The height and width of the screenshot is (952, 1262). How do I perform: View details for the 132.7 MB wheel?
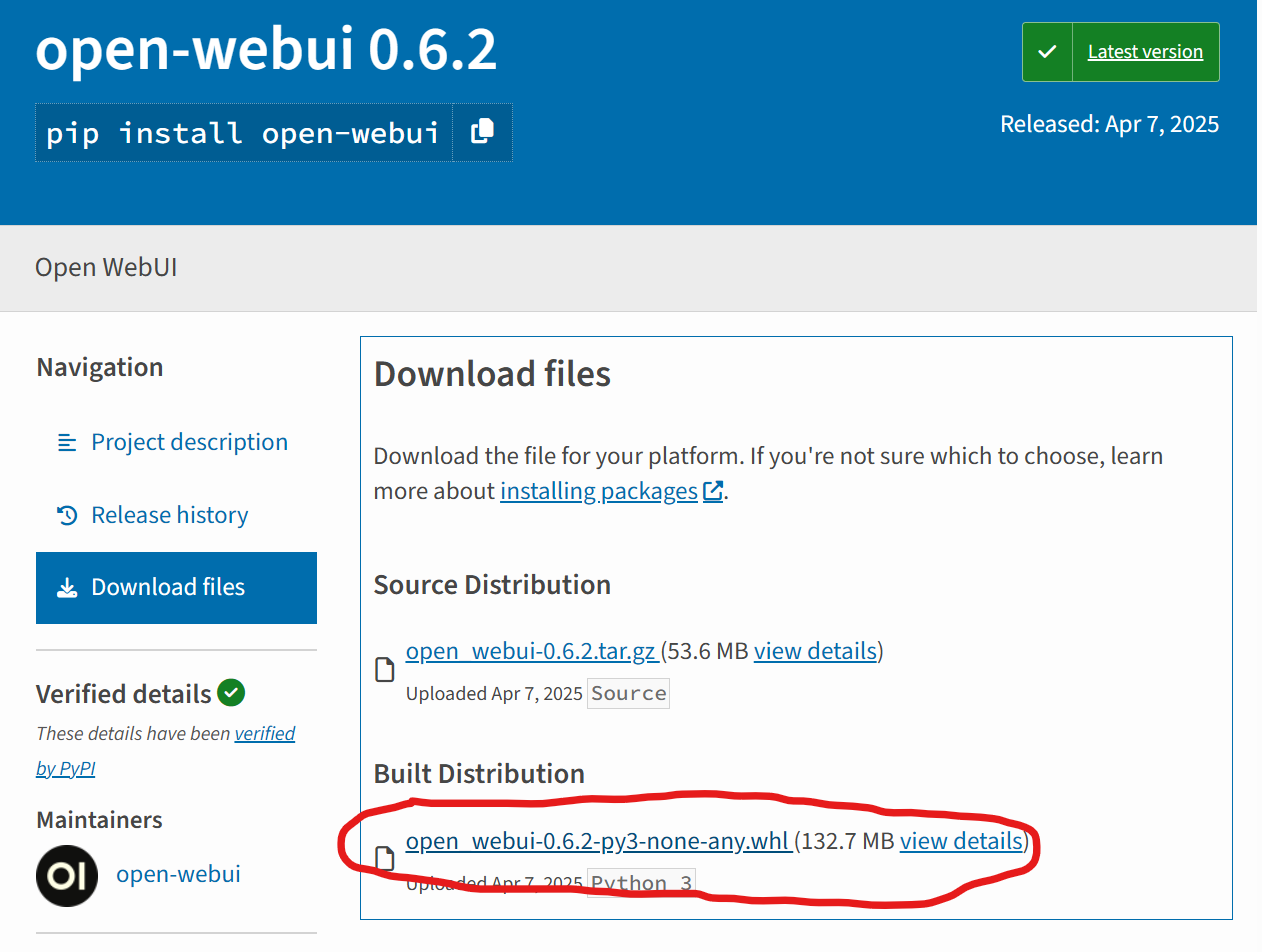[961, 841]
